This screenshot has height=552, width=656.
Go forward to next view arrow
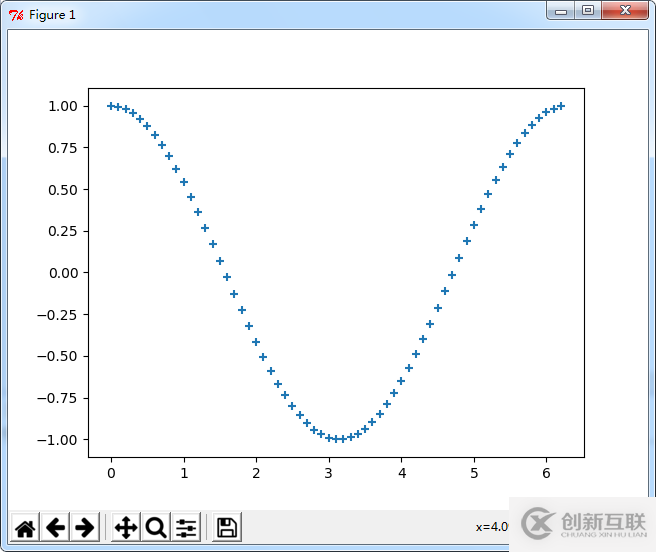(85, 527)
